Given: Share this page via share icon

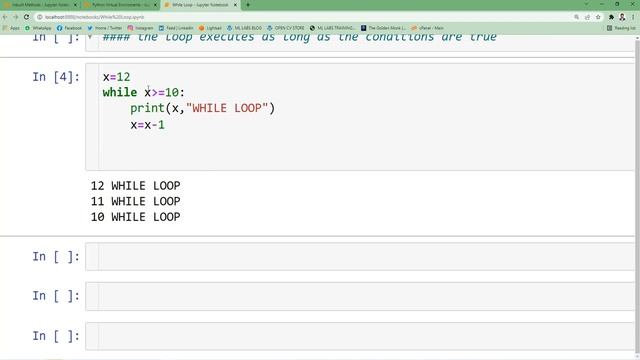Looking at the screenshot, I should 587,17.
